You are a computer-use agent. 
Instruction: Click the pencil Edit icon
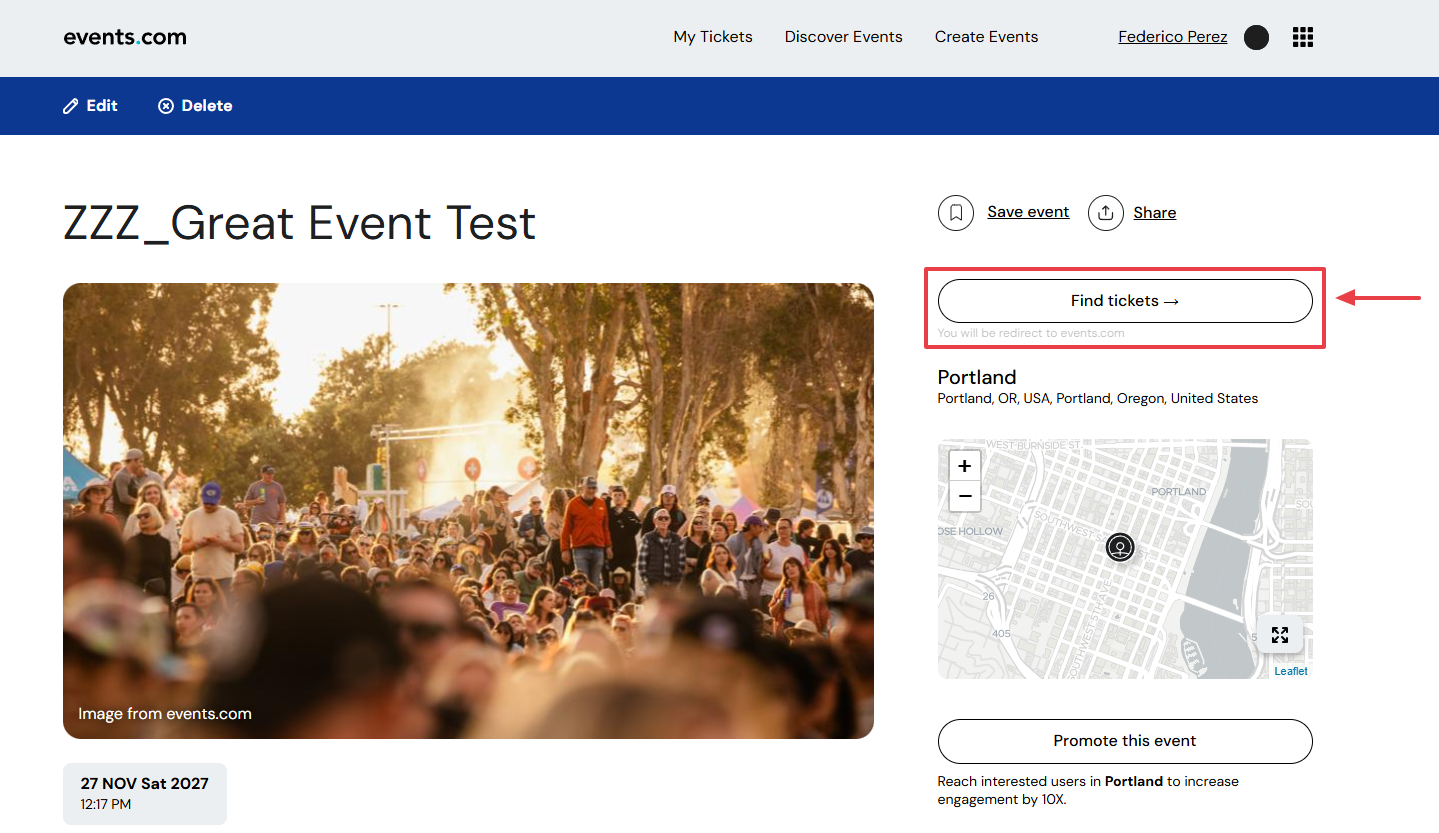(71, 106)
